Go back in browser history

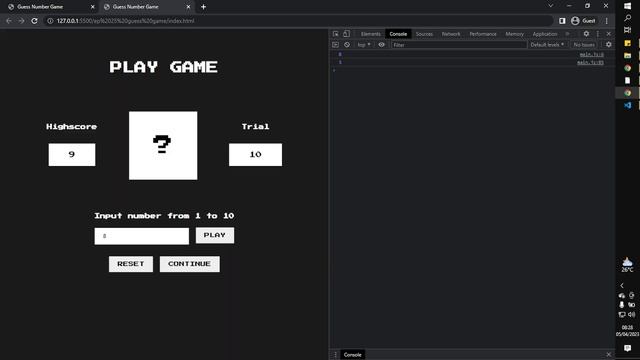[x=9, y=21]
